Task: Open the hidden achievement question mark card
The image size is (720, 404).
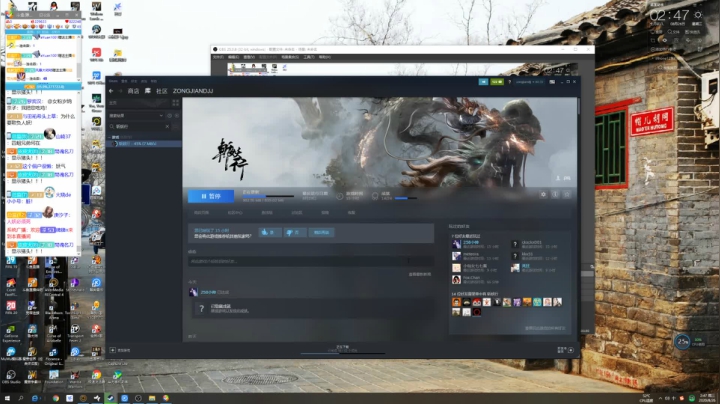Action: pos(311,308)
